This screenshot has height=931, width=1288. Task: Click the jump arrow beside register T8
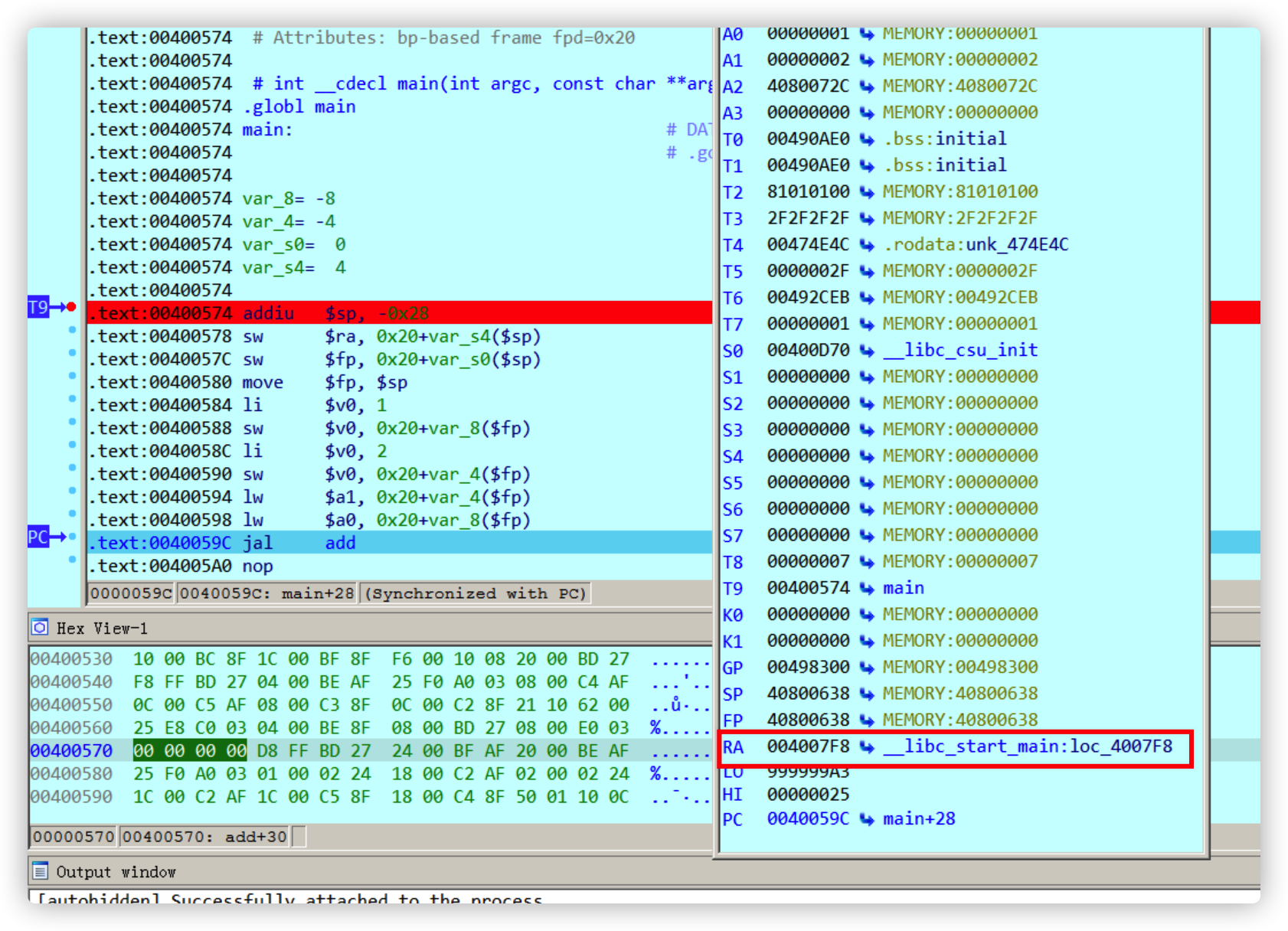coord(866,562)
